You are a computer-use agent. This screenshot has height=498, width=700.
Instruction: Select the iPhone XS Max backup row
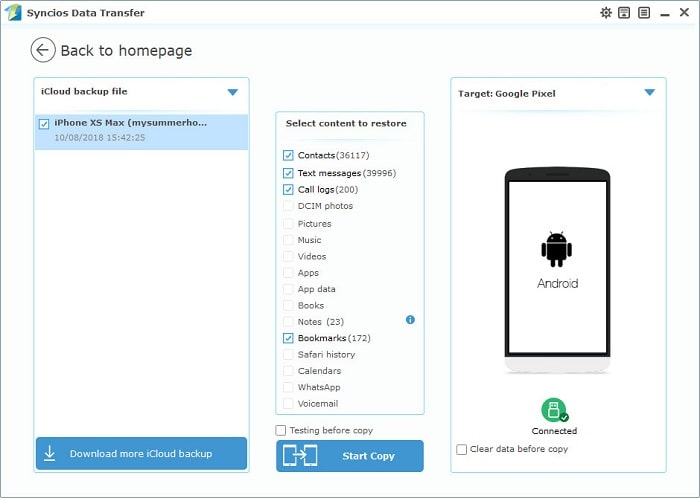tap(142, 132)
